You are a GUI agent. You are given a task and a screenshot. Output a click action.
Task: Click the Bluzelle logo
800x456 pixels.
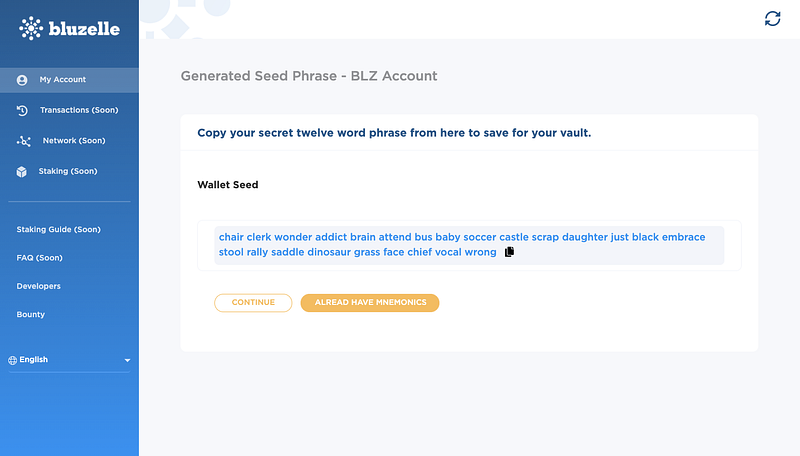(68, 28)
